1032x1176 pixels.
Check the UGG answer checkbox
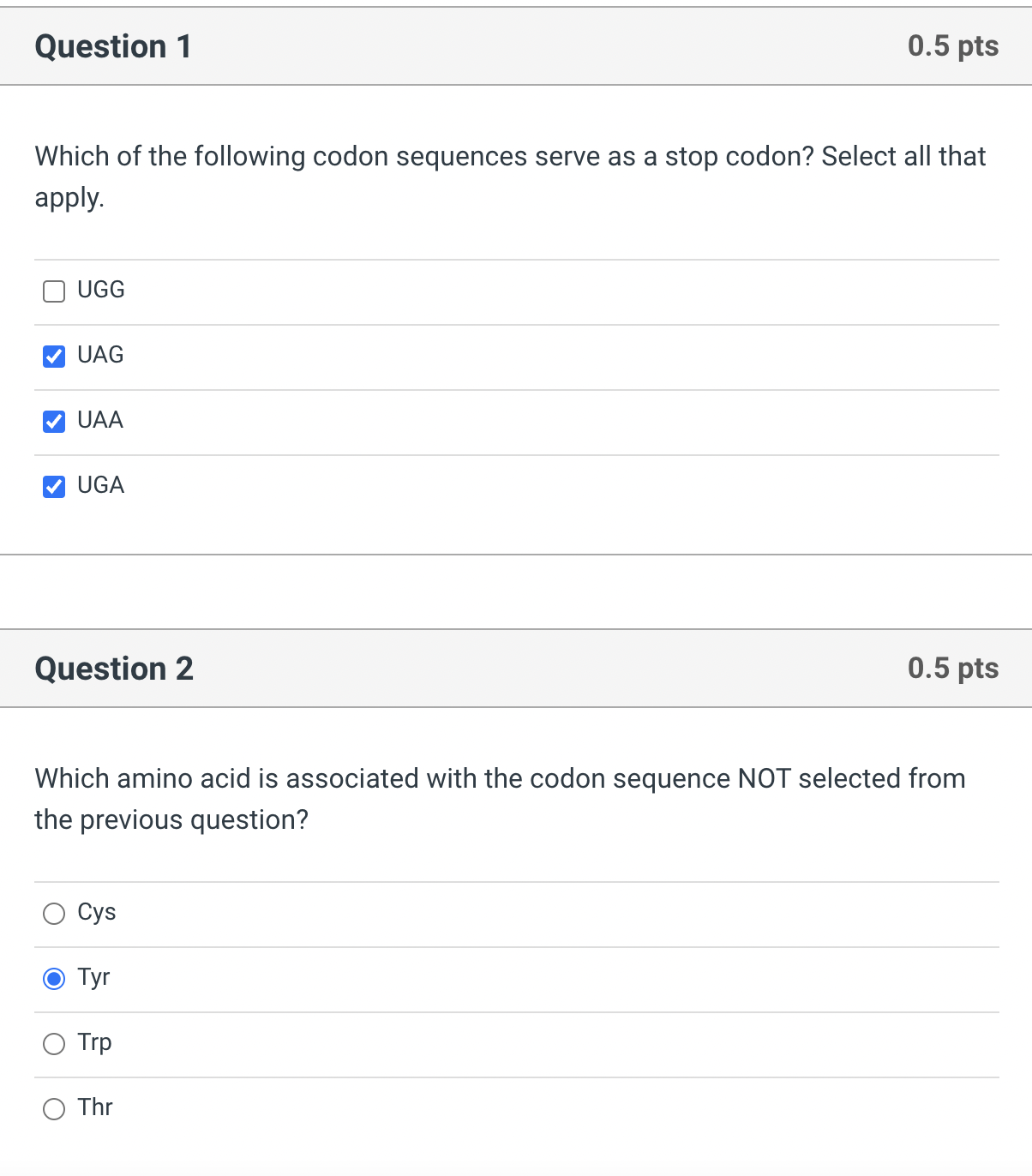pyautogui.click(x=53, y=291)
